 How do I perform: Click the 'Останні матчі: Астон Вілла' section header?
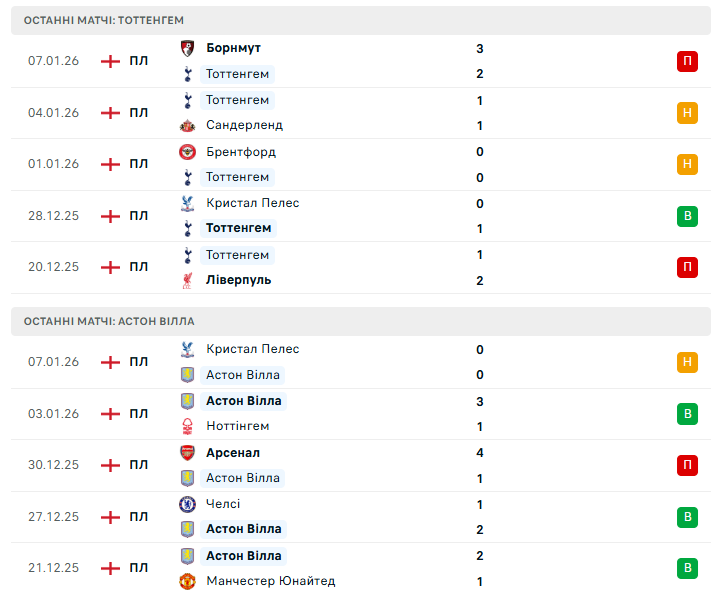109,321
